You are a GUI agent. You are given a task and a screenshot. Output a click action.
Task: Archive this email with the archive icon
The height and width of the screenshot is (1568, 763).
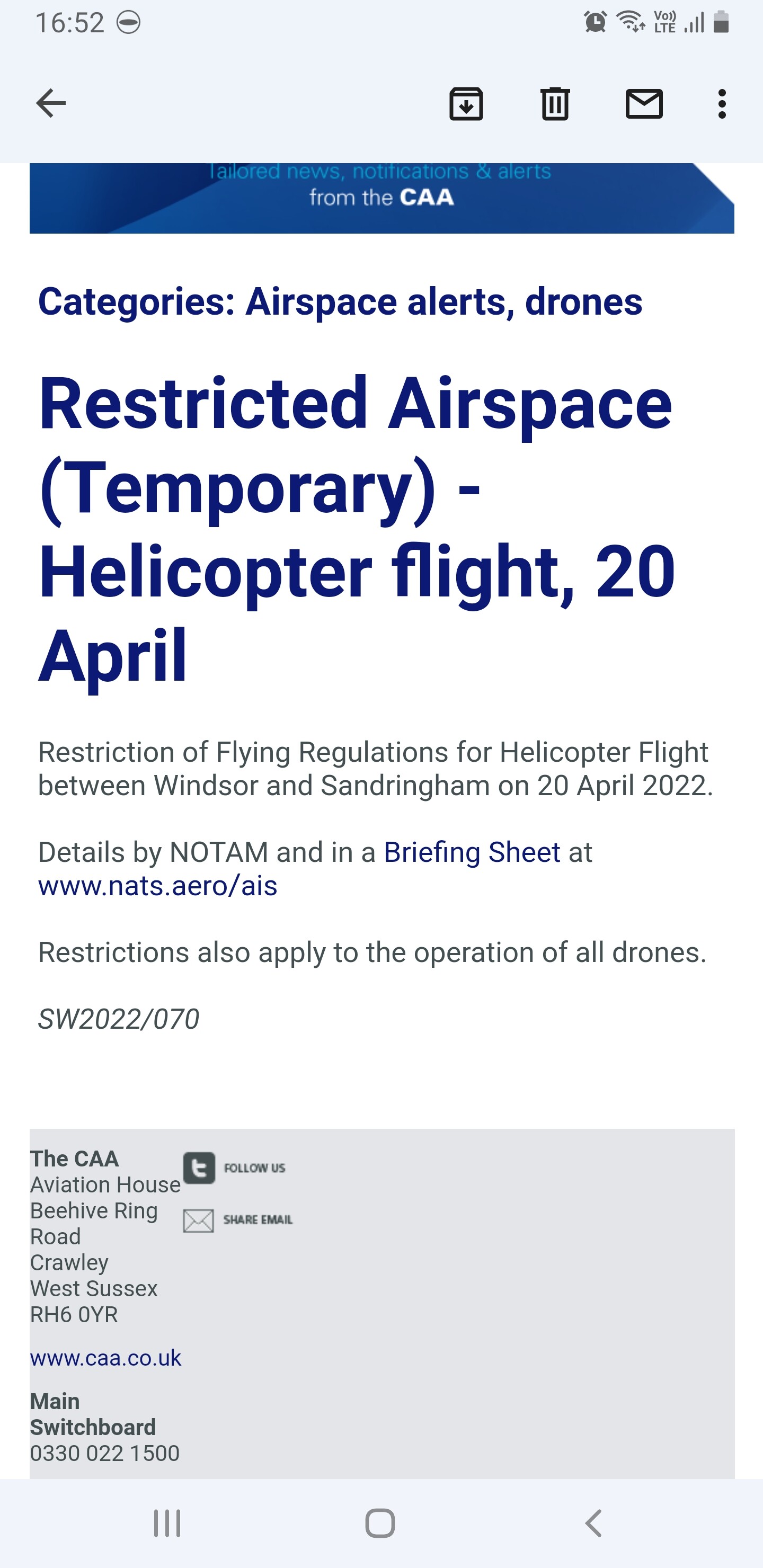click(x=466, y=103)
